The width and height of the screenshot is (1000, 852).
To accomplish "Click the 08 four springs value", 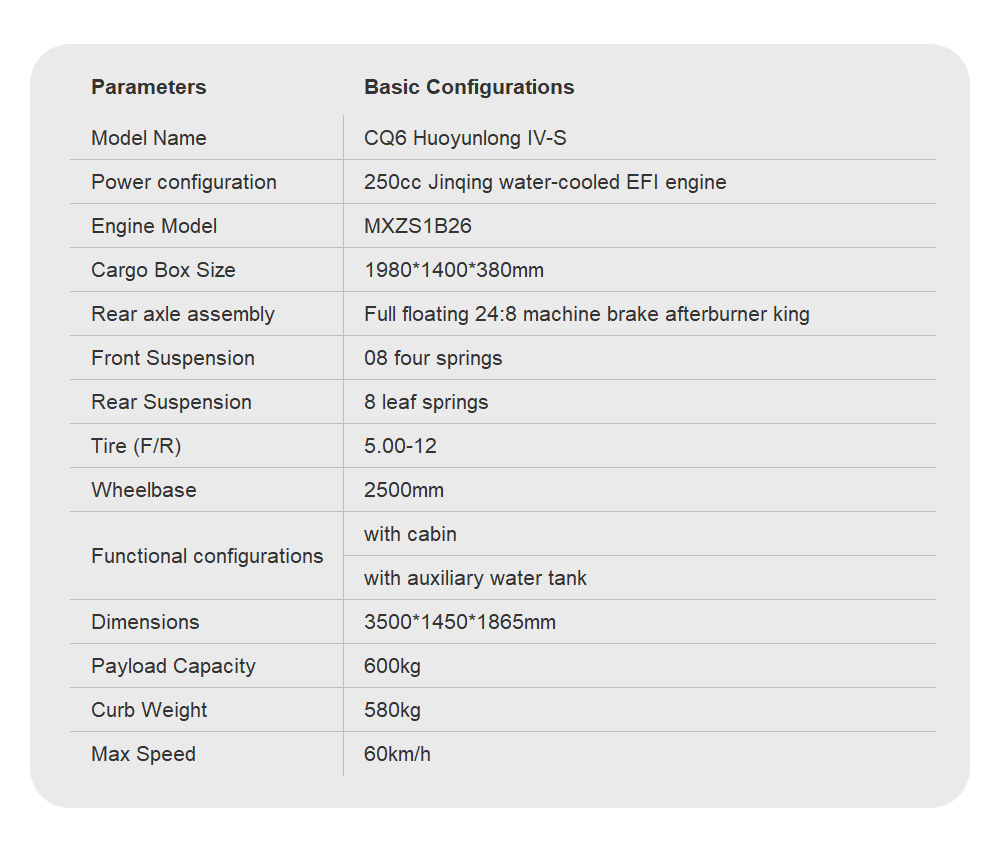I will tap(433, 358).
